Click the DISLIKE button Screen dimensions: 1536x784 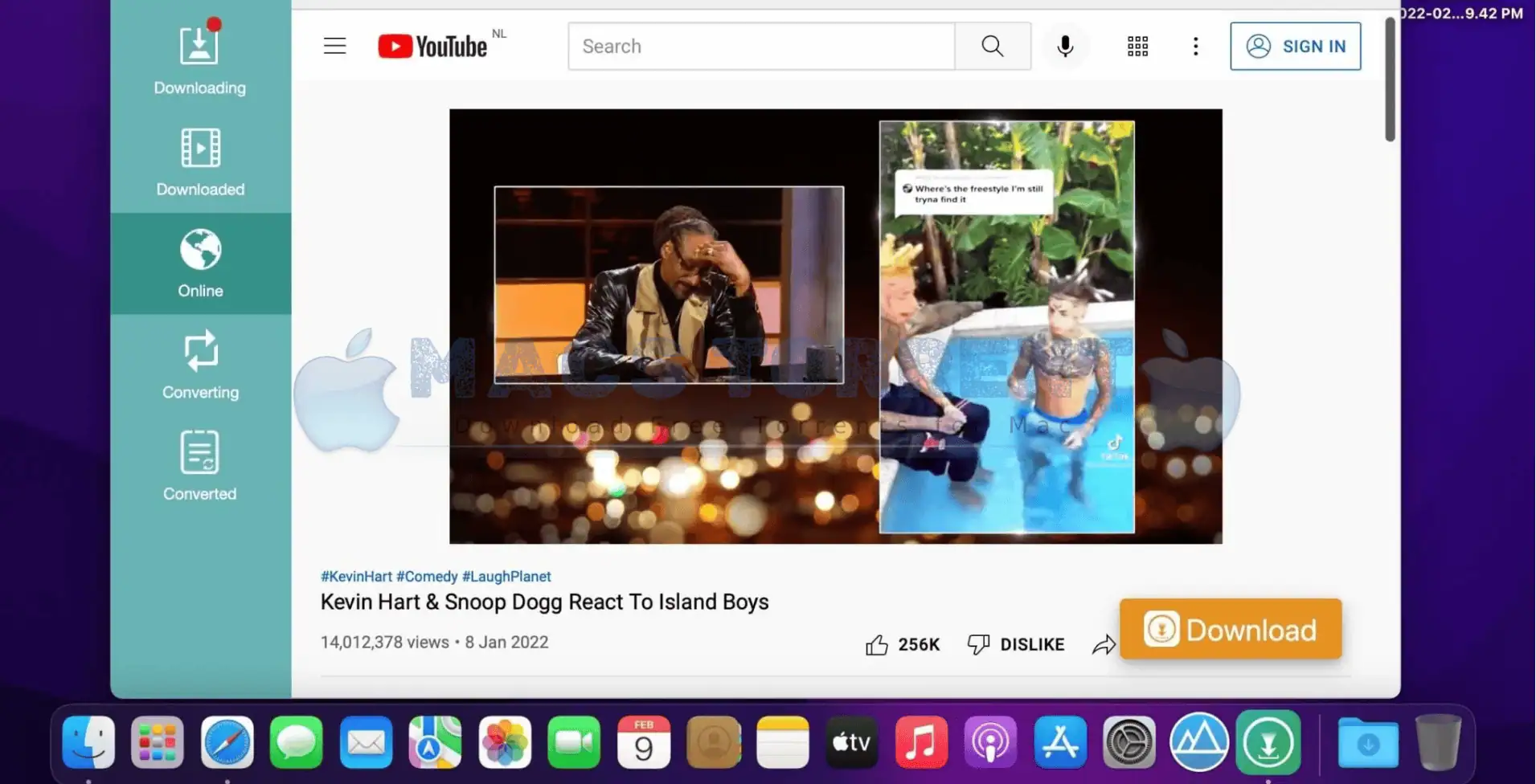(x=1016, y=644)
